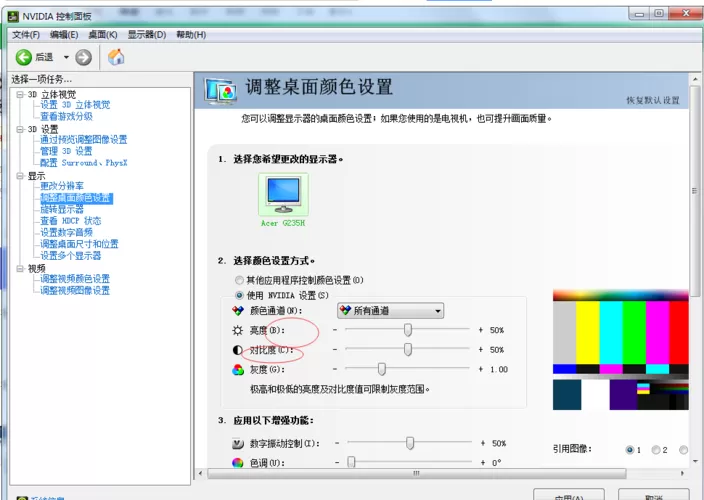This screenshot has height=500, width=704.
Task: Choose reference image 2 radio button
Action: 656,450
